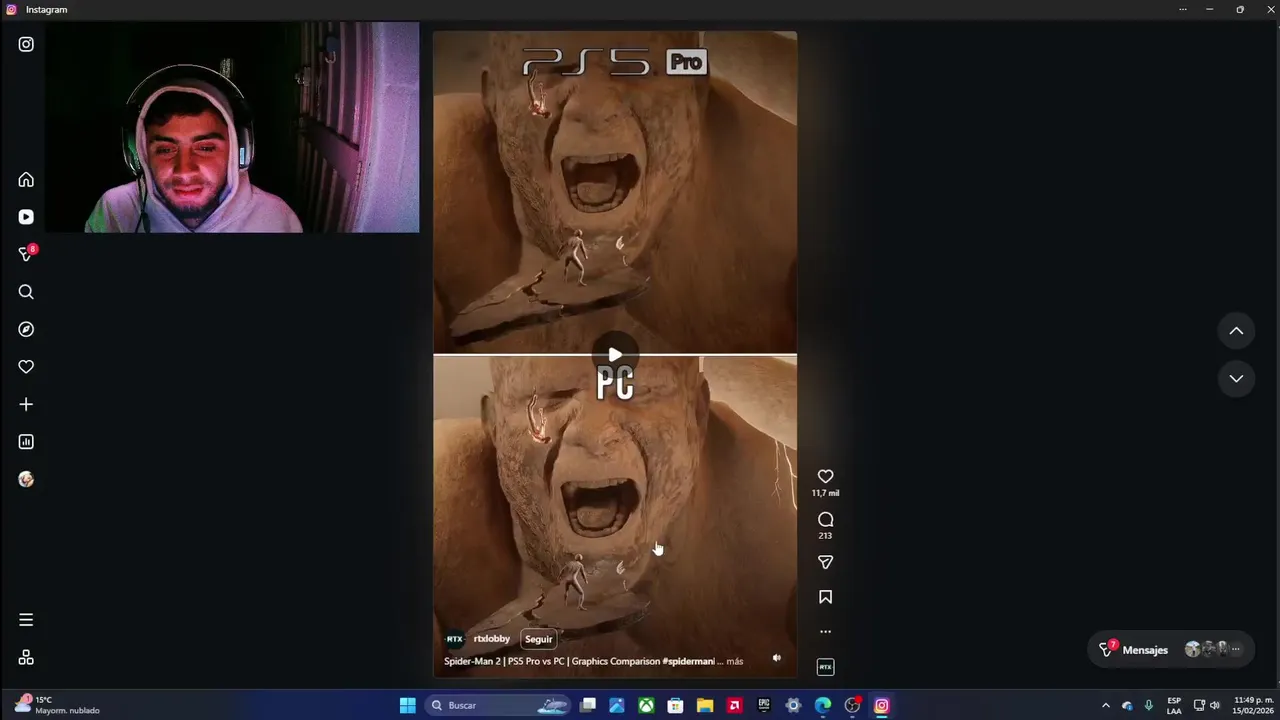Screen dimensions: 1280x720
Task: Open Instagram home feed from sidebar
Action: click(26, 180)
